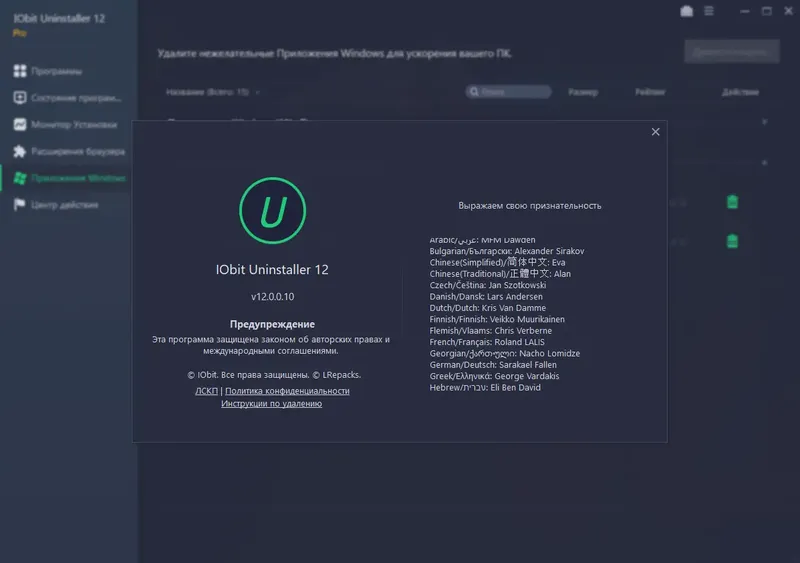The height and width of the screenshot is (563, 800).
Task: Open the Состояние программ section
Action: [x=77, y=98]
